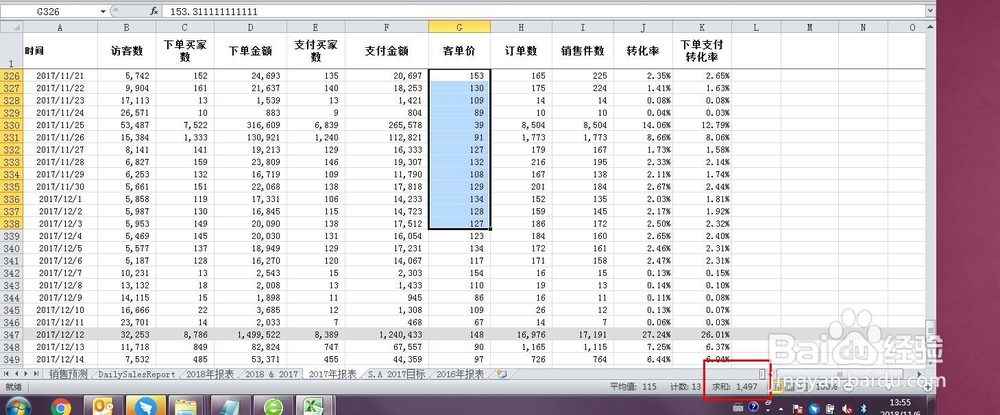The width and height of the screenshot is (1000, 415).
Task: Click the Select All corner of the sheet
Action: coord(11,27)
